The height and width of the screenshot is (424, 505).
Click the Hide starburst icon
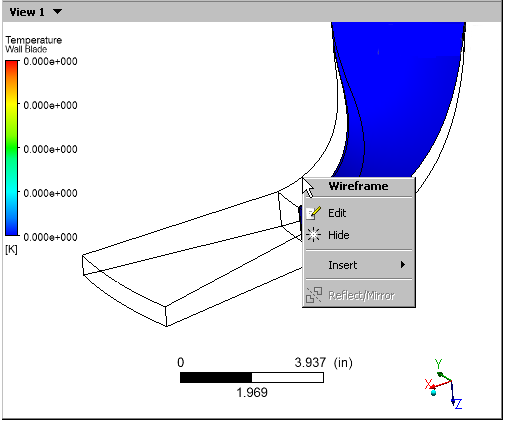point(313,235)
